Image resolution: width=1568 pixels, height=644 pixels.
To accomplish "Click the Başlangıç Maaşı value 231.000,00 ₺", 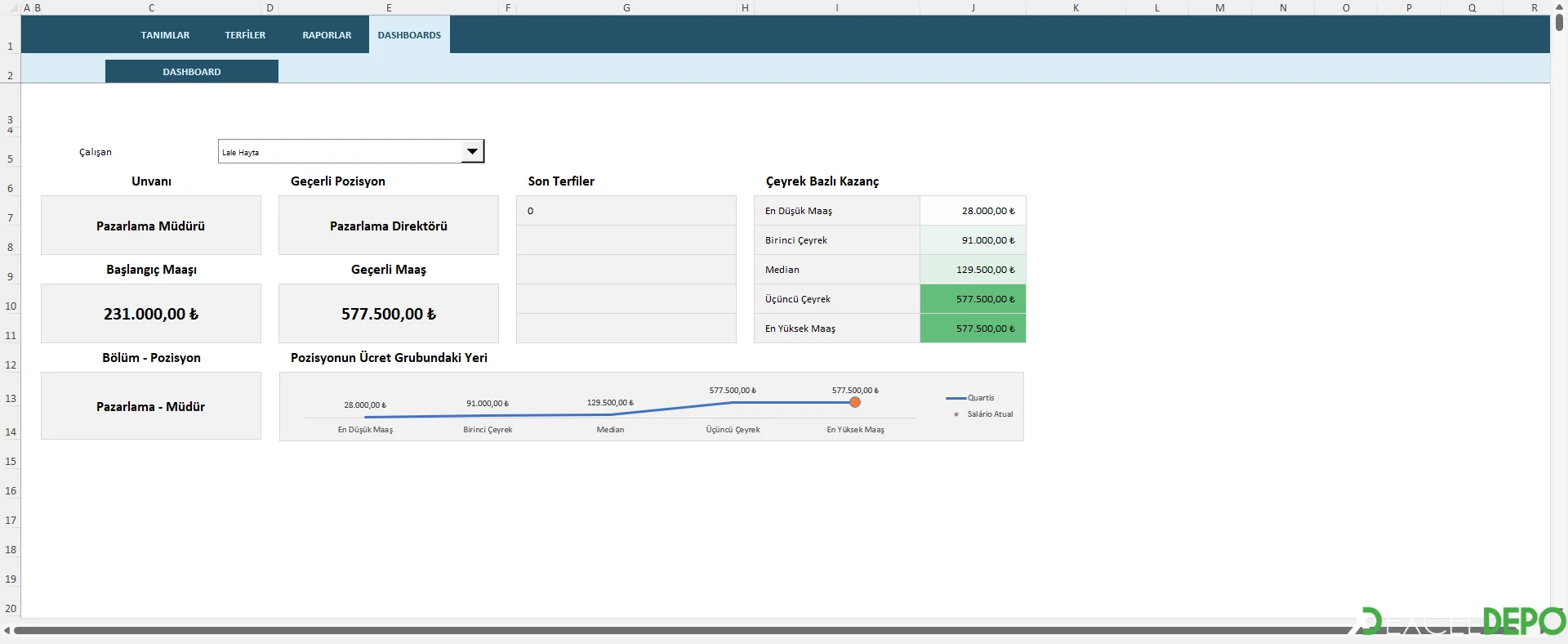I will [151, 314].
